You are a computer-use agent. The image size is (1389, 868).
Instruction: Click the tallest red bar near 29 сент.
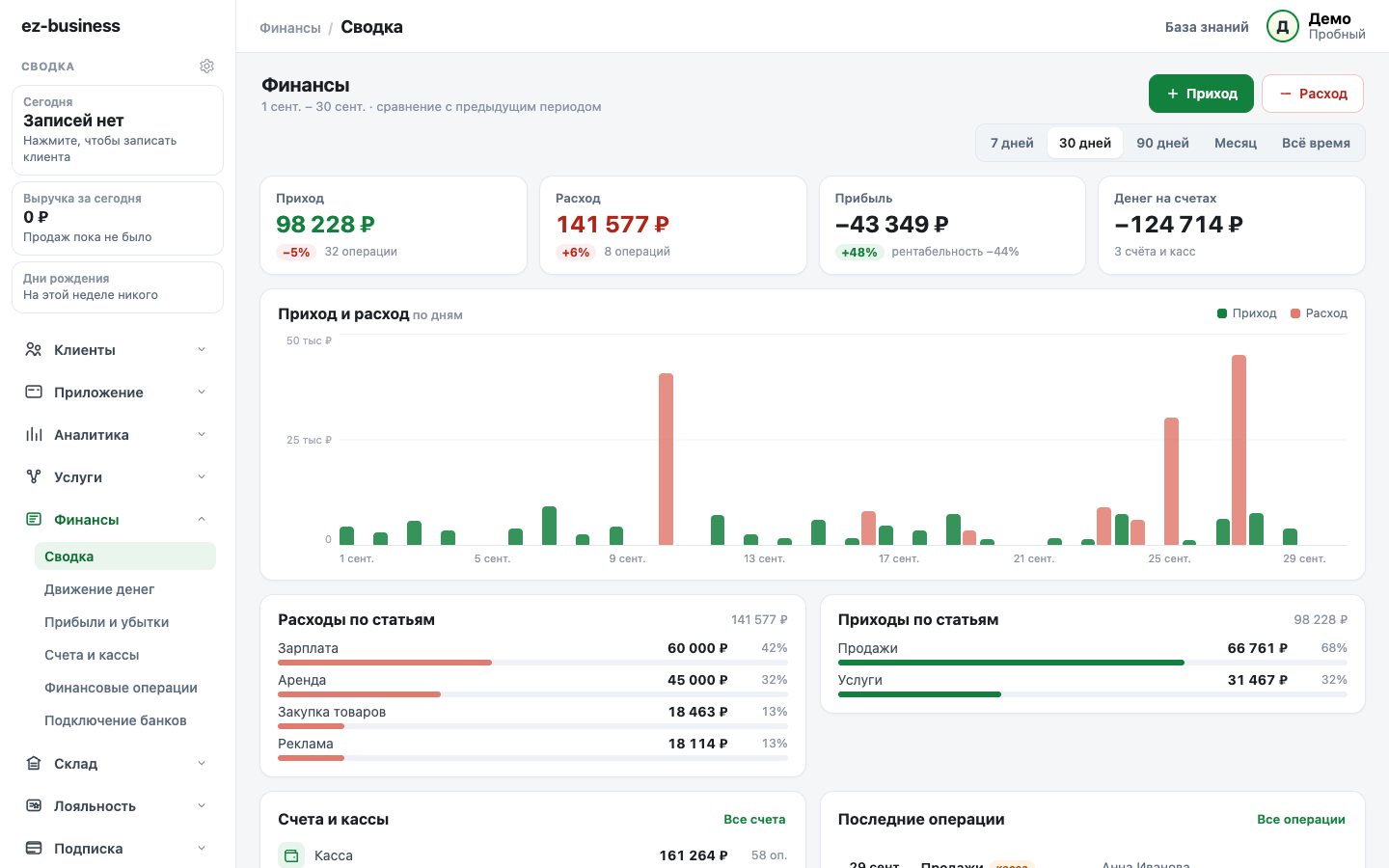tap(1239, 449)
